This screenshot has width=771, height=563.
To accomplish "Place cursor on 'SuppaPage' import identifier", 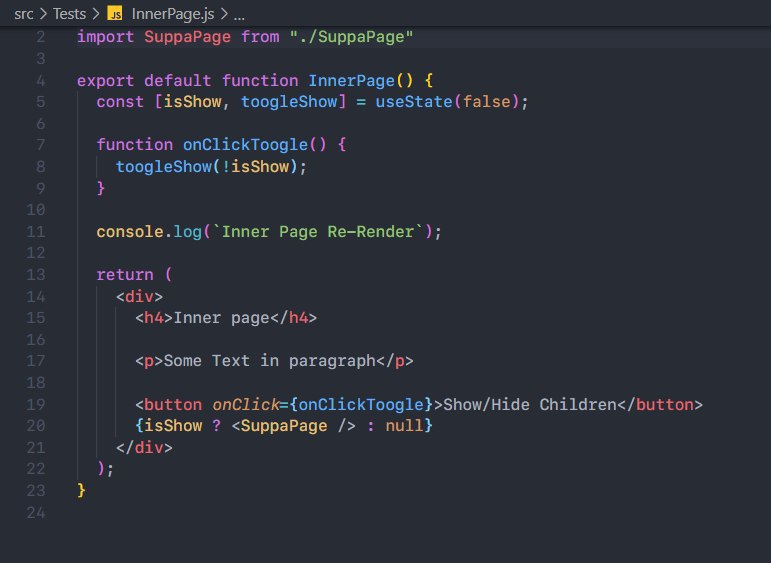I will (187, 37).
